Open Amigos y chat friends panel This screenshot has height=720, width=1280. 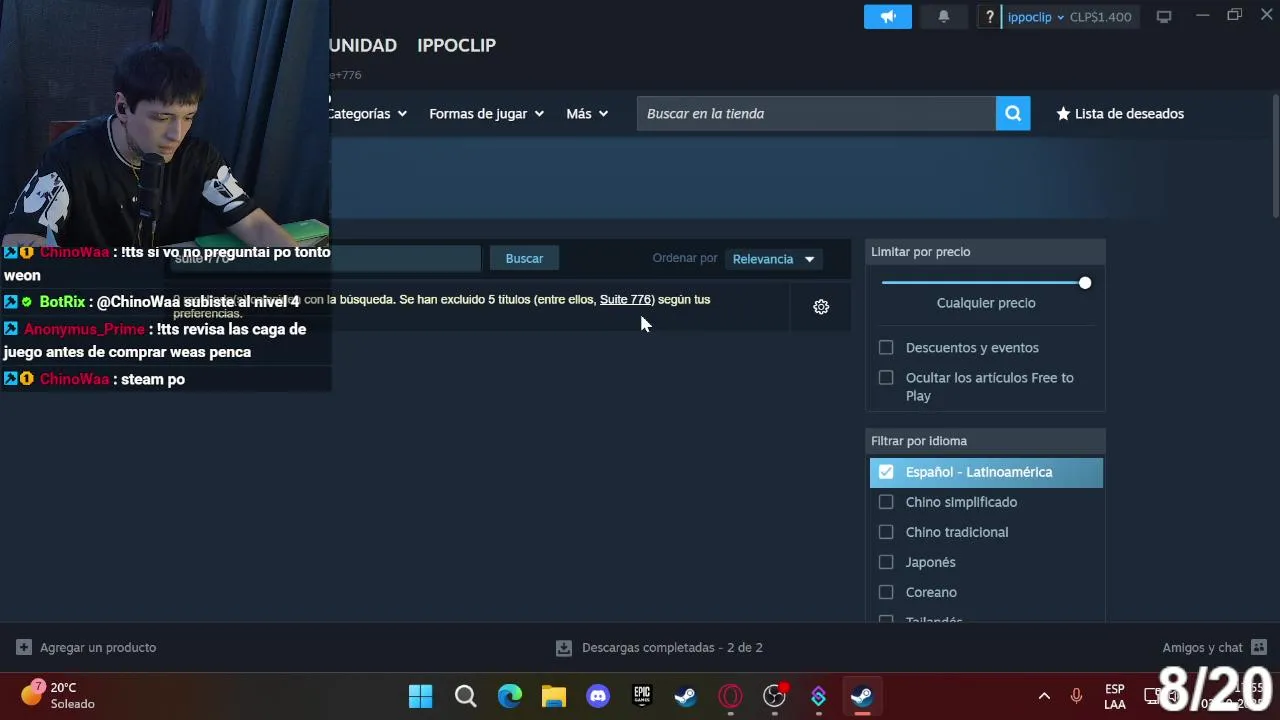(x=1214, y=648)
